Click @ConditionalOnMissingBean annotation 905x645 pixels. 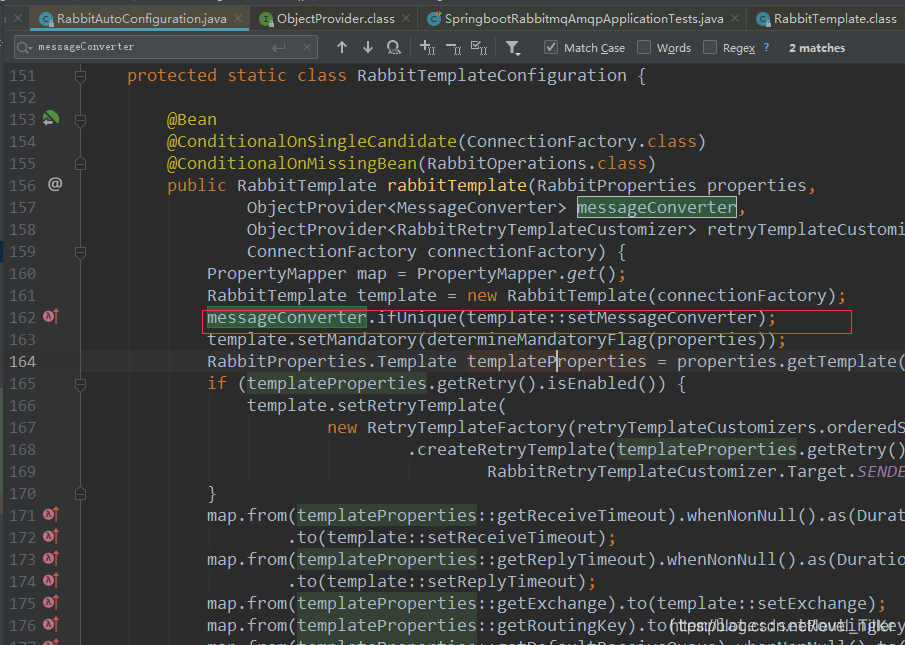pyautogui.click(x=291, y=163)
